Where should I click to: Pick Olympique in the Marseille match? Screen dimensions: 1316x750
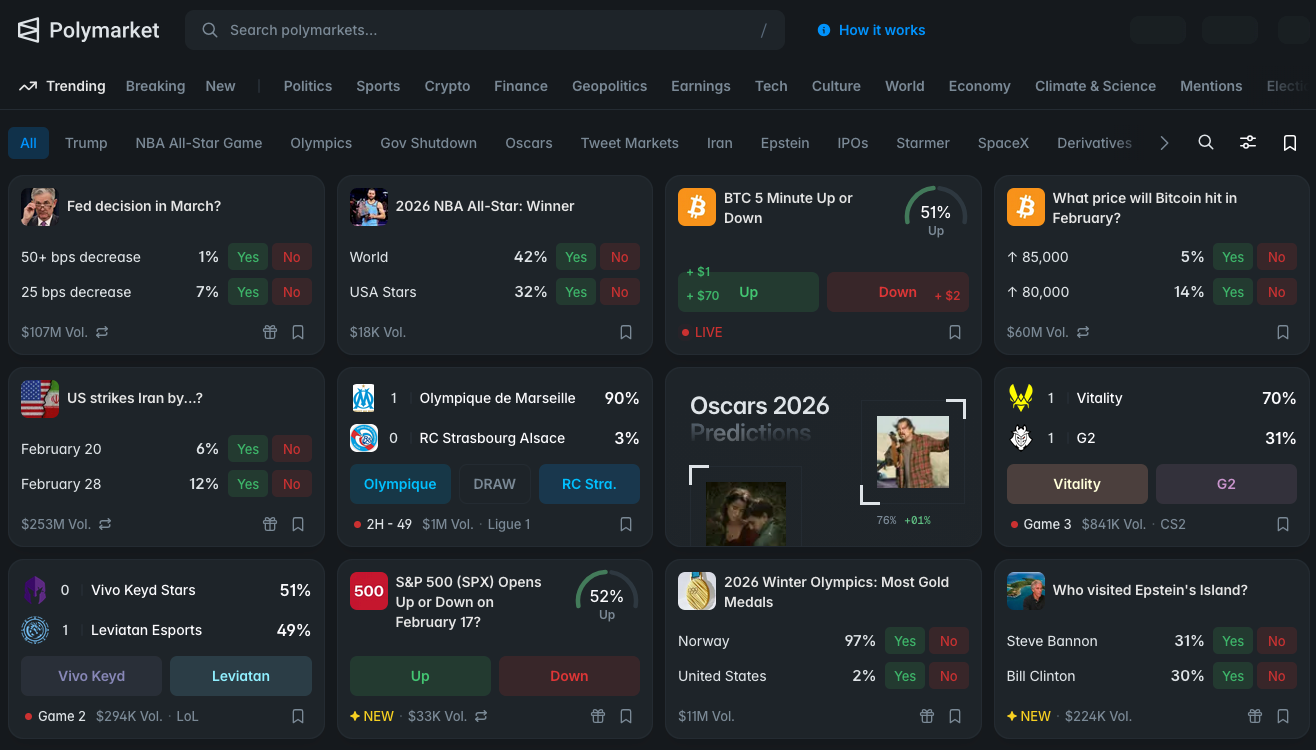point(400,484)
